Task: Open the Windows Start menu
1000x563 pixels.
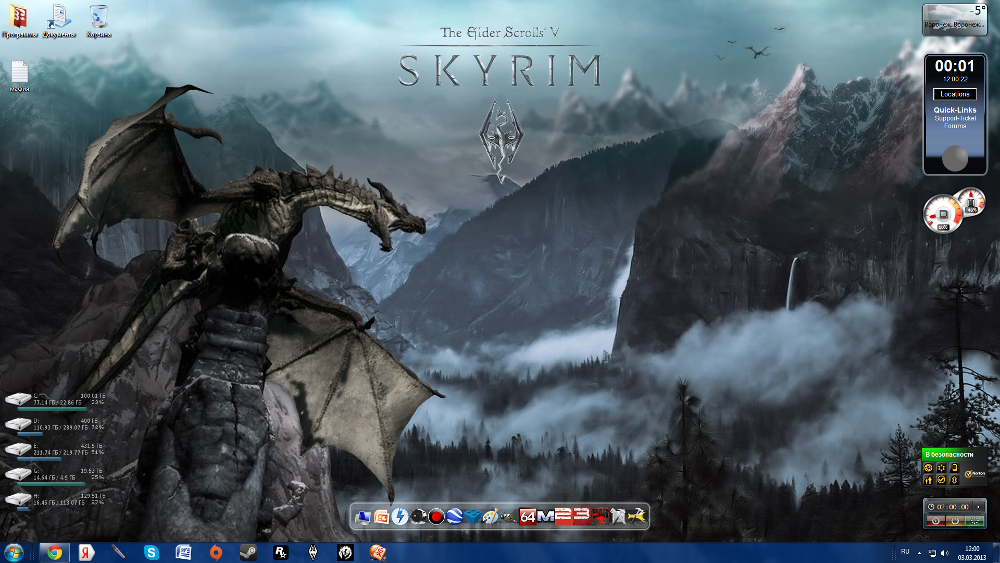Action: (x=13, y=552)
